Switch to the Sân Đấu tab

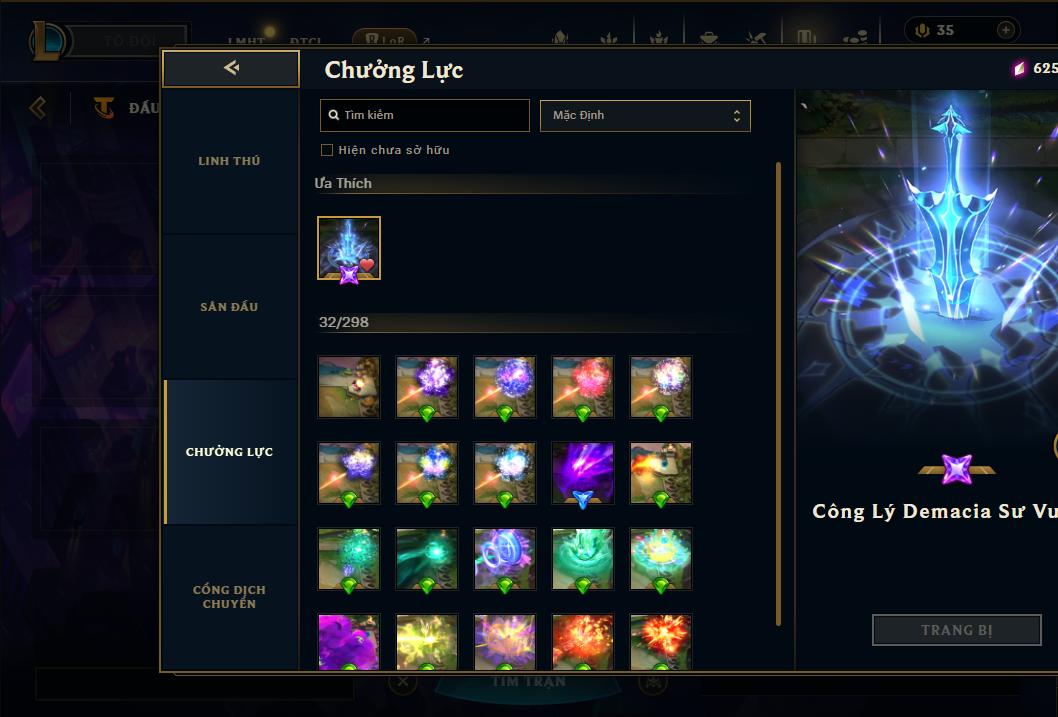[x=229, y=307]
